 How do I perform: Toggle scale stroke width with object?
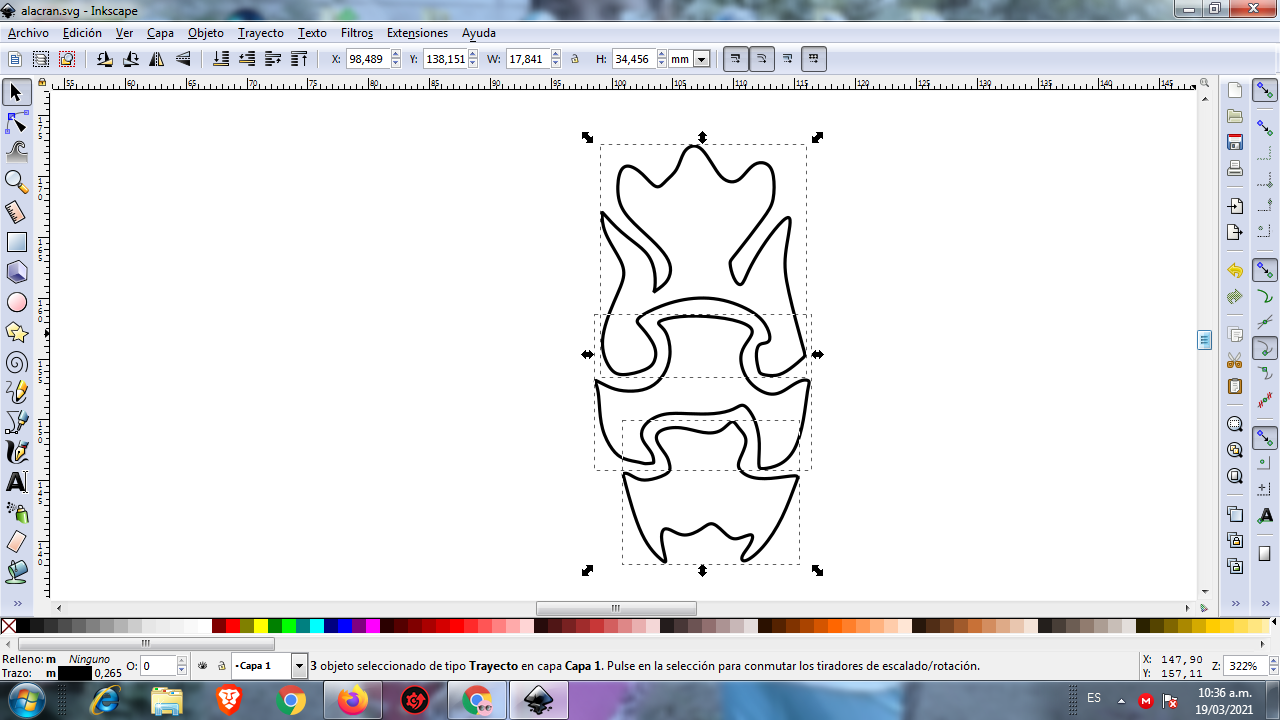click(x=736, y=59)
